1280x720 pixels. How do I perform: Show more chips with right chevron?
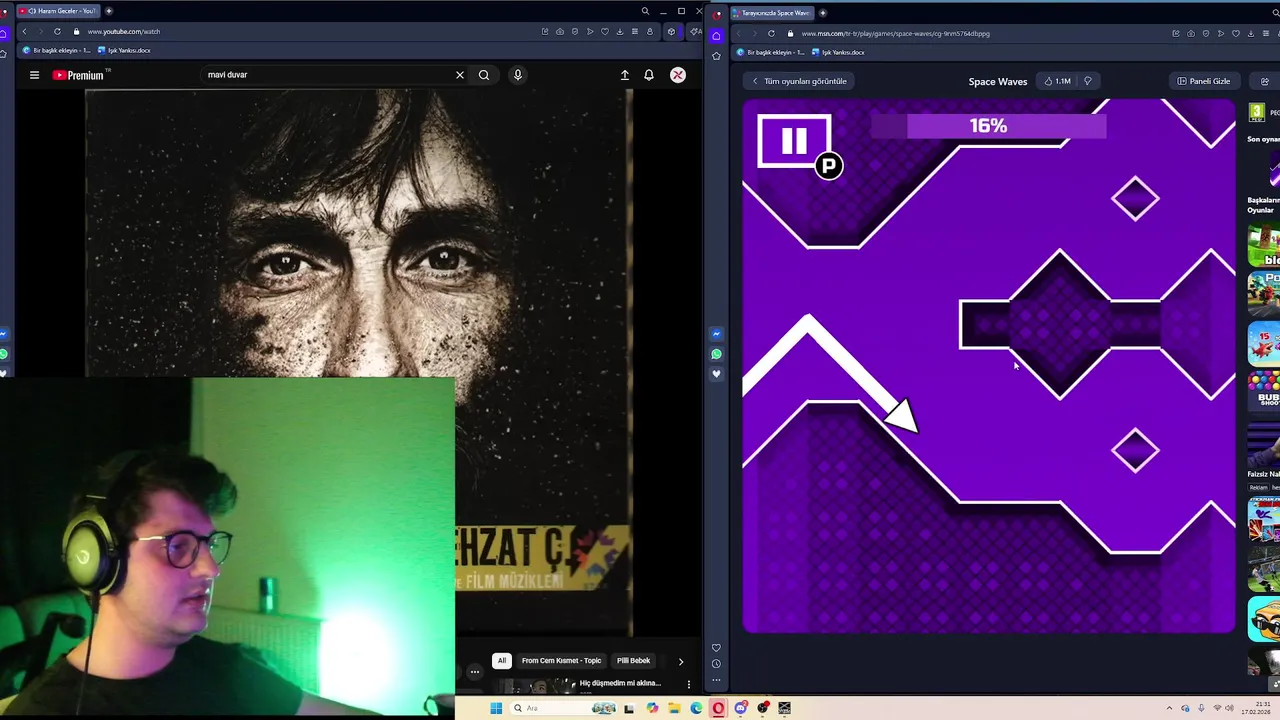pos(681,661)
